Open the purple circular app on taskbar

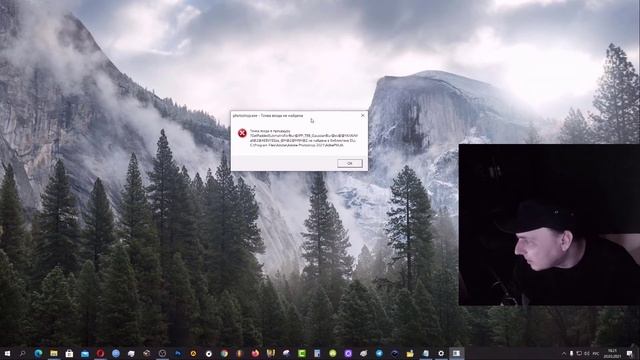coord(348,353)
